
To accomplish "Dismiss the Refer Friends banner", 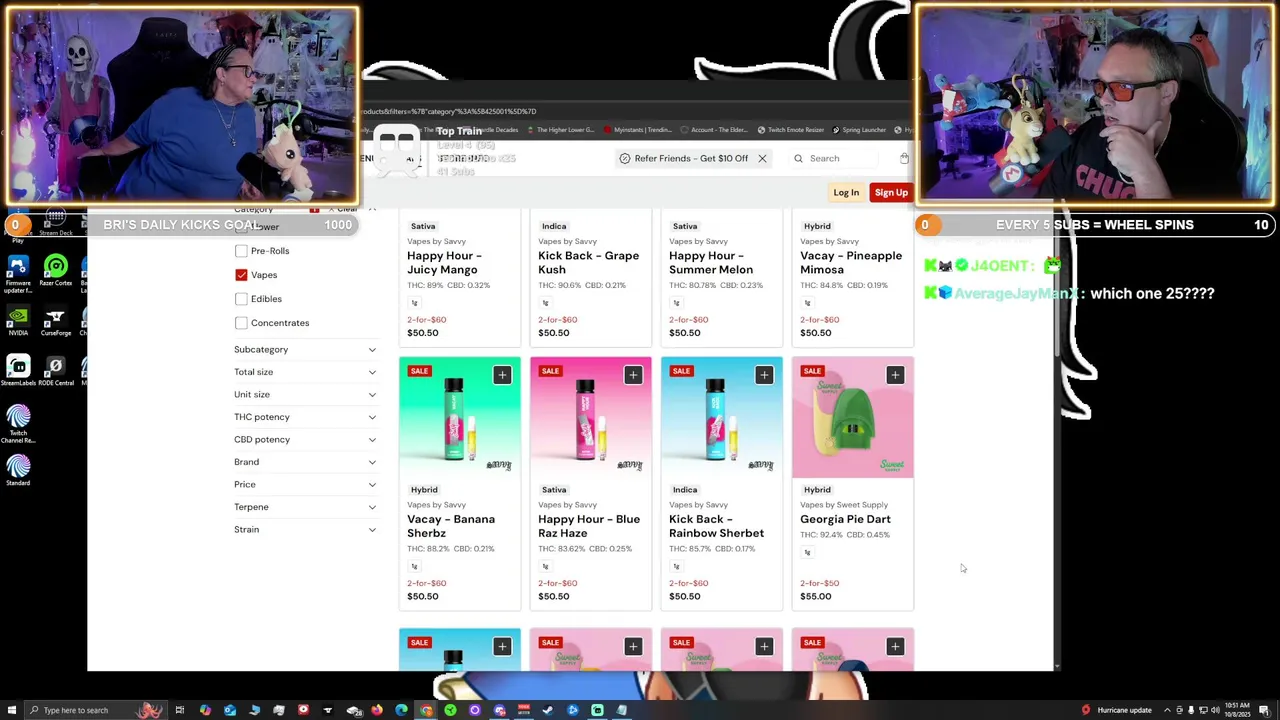I will pos(762,158).
